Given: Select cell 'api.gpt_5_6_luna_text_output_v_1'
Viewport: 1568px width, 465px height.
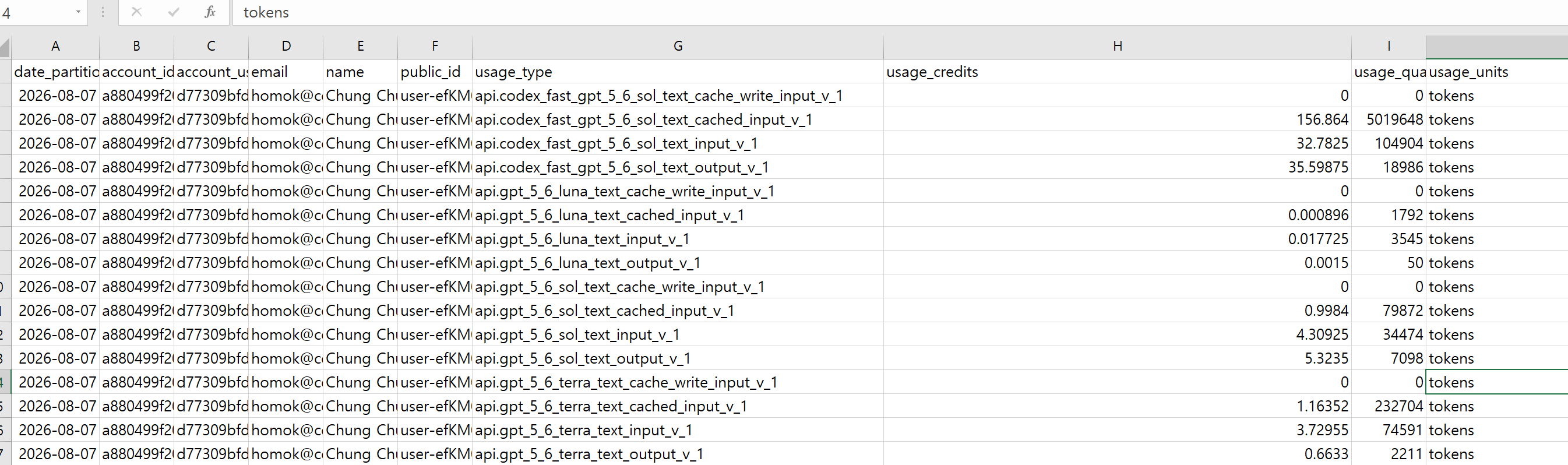Looking at the screenshot, I should pyautogui.click(x=678, y=263).
